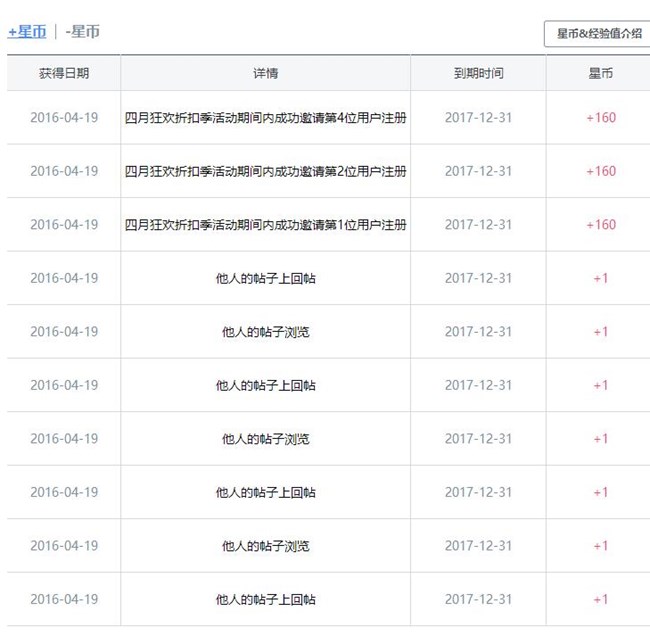Select the 邀请第4位用户注册 detail entry

[x=265, y=118]
